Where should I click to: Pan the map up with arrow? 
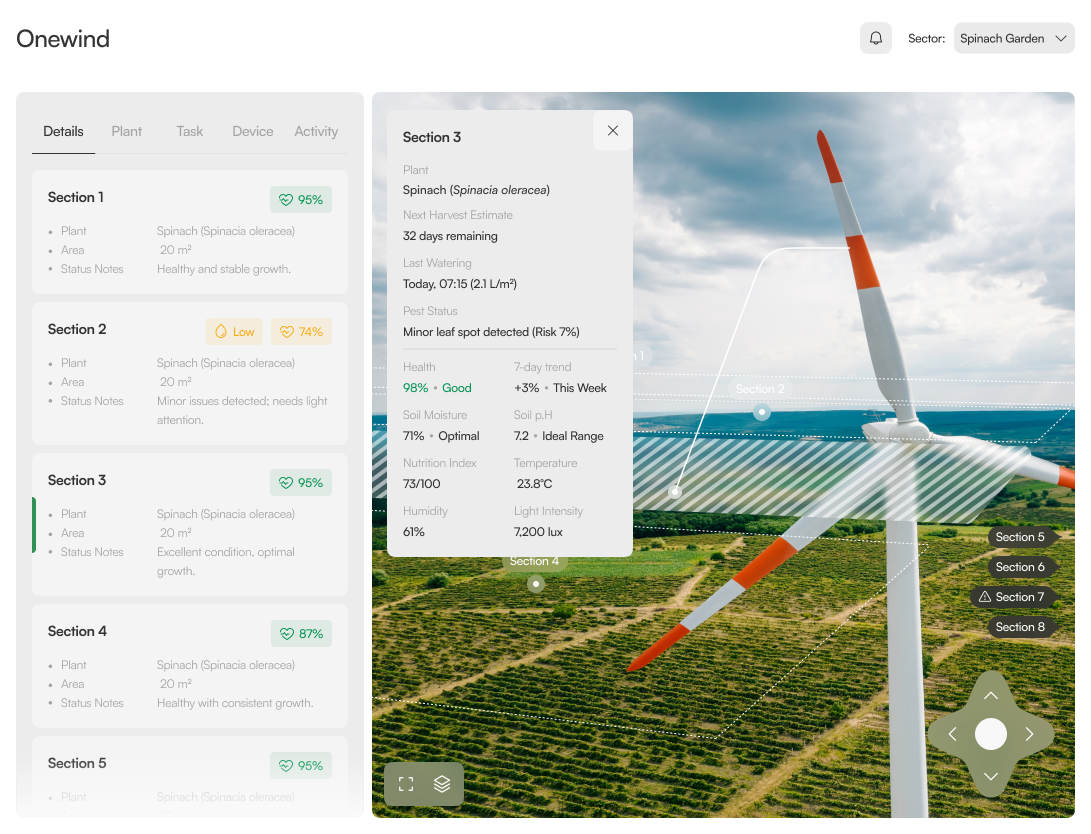(991, 696)
